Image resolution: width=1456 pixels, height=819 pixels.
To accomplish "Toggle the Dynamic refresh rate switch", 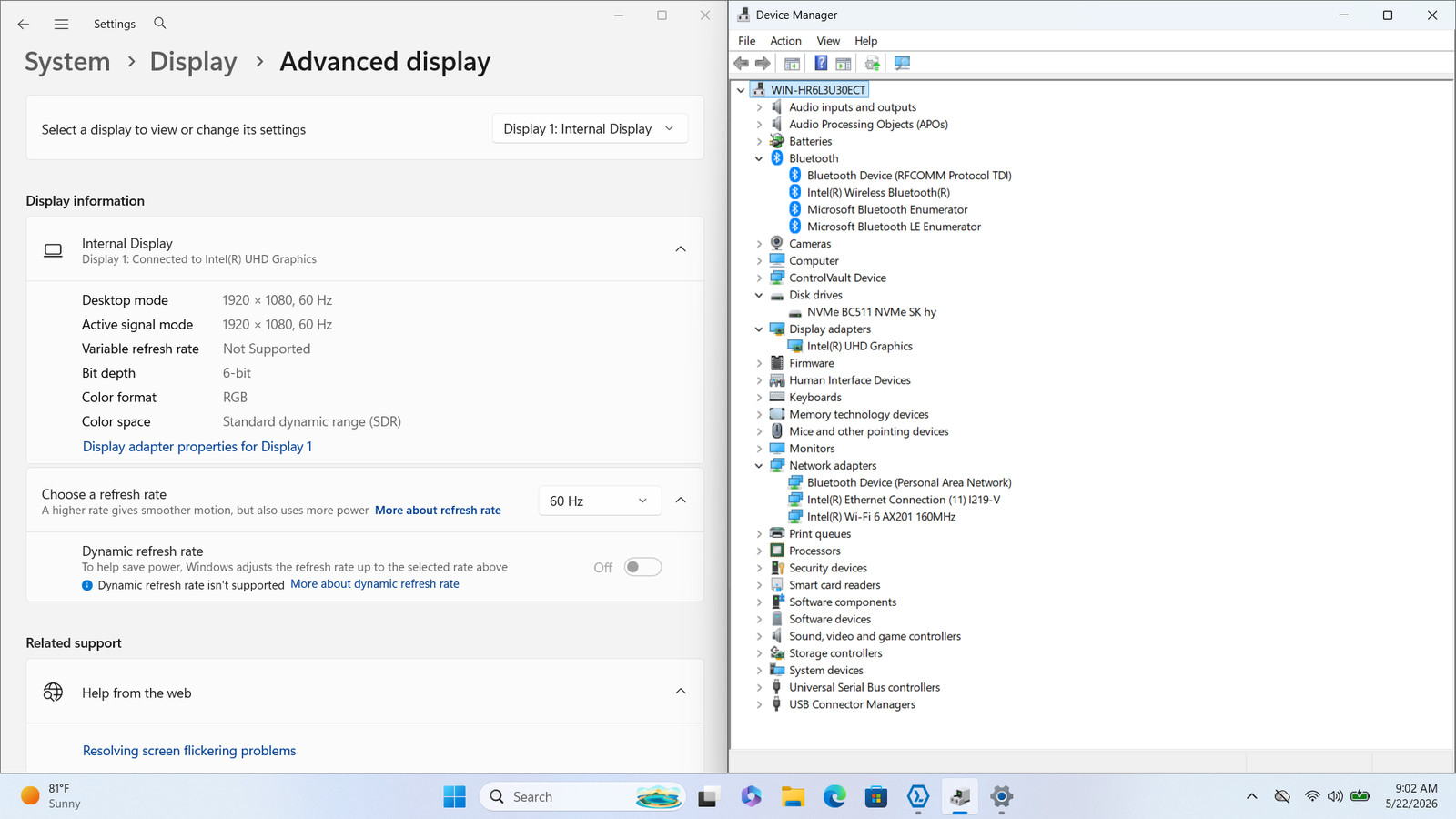I will pyautogui.click(x=642, y=567).
